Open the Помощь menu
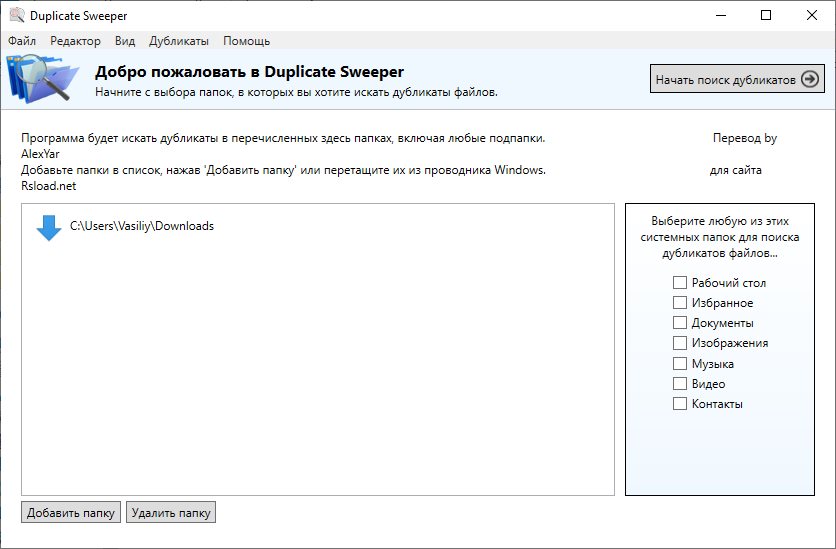This screenshot has height=549, width=836. (246, 41)
